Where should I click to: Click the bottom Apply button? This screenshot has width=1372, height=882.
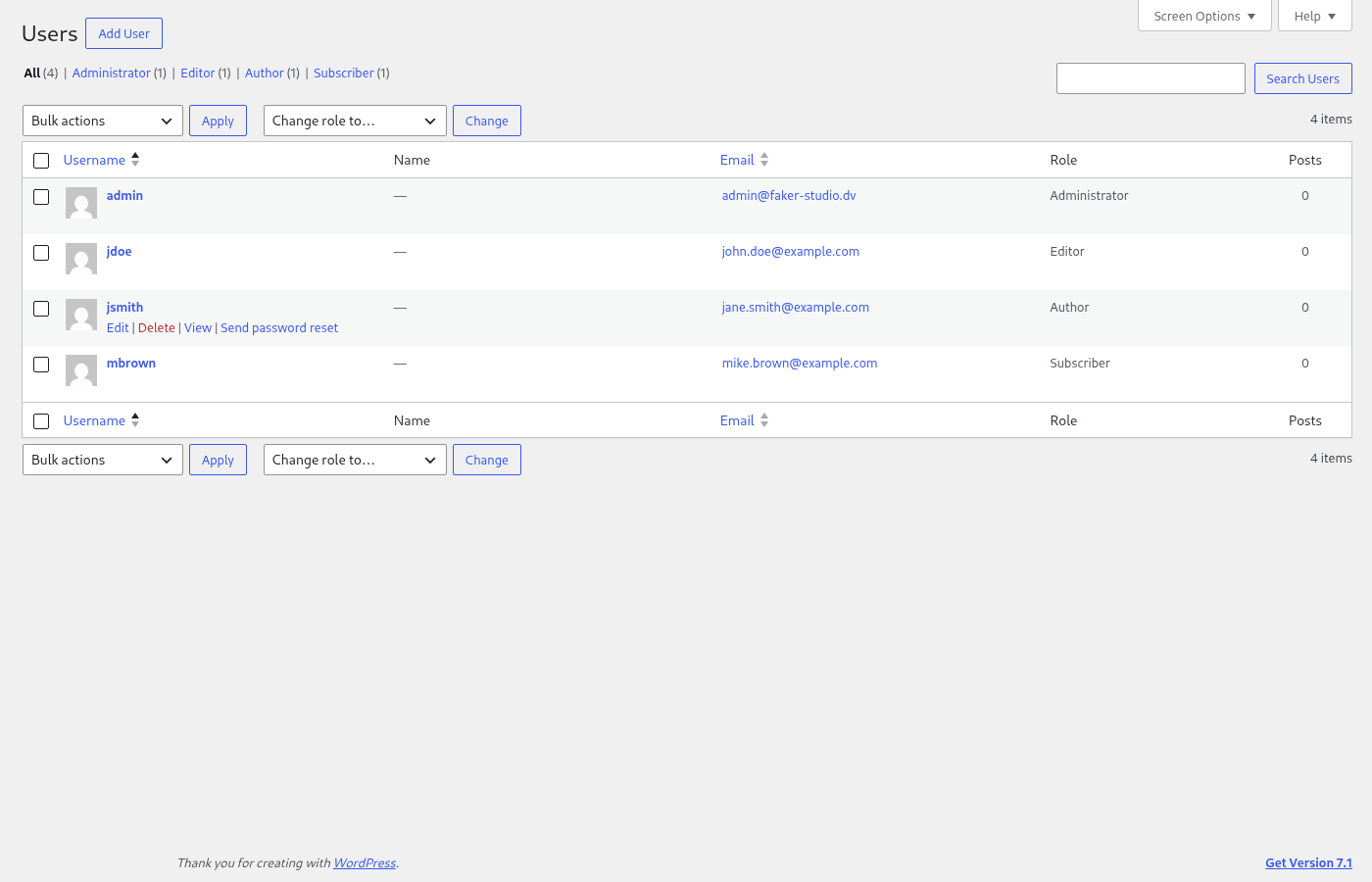pyautogui.click(x=218, y=460)
